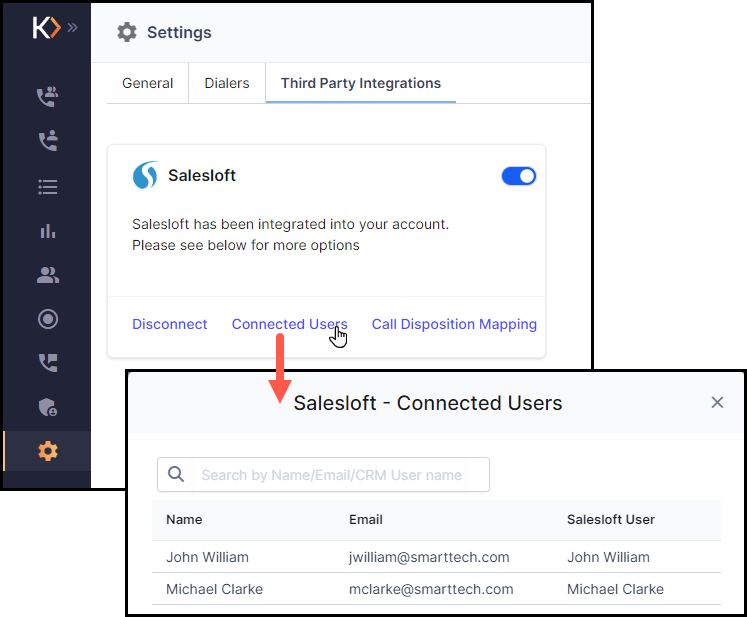Open the single-agent phone icon in sidebar
The image size is (747, 617).
[x=48, y=141]
